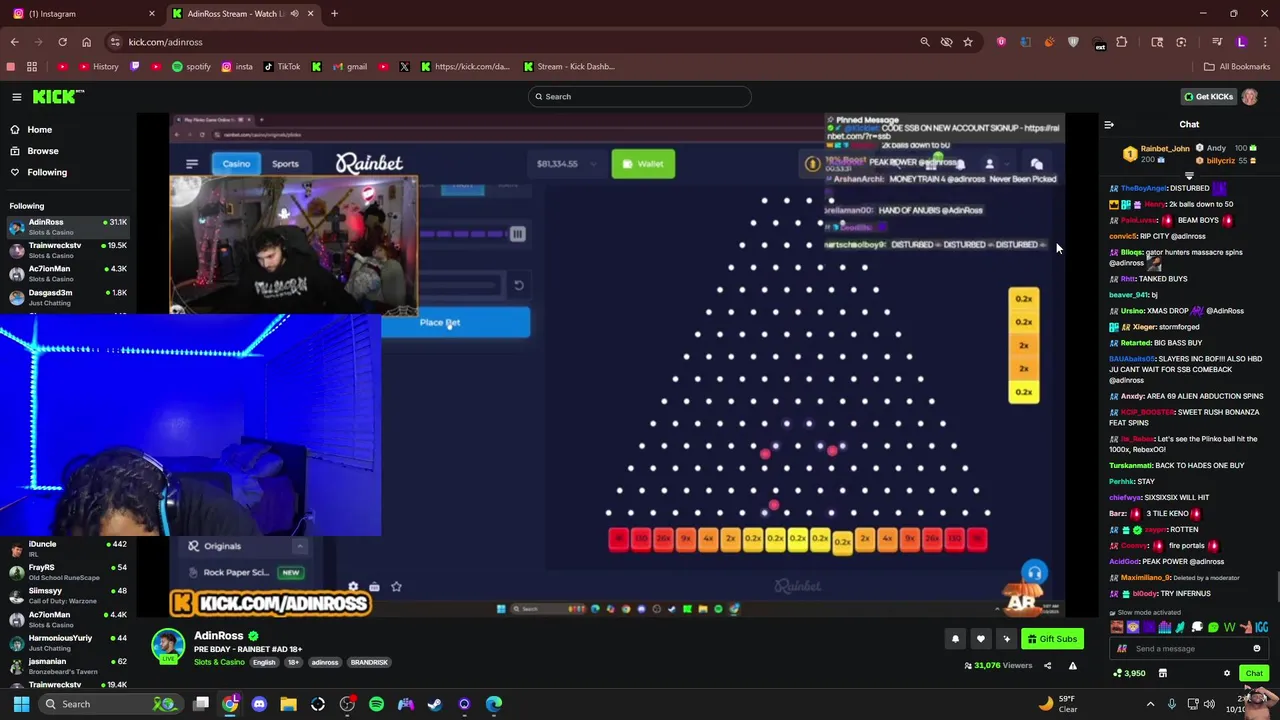The width and height of the screenshot is (1280, 720).
Task: Open the All Bookmarks folder
Action: [x=1237, y=67]
